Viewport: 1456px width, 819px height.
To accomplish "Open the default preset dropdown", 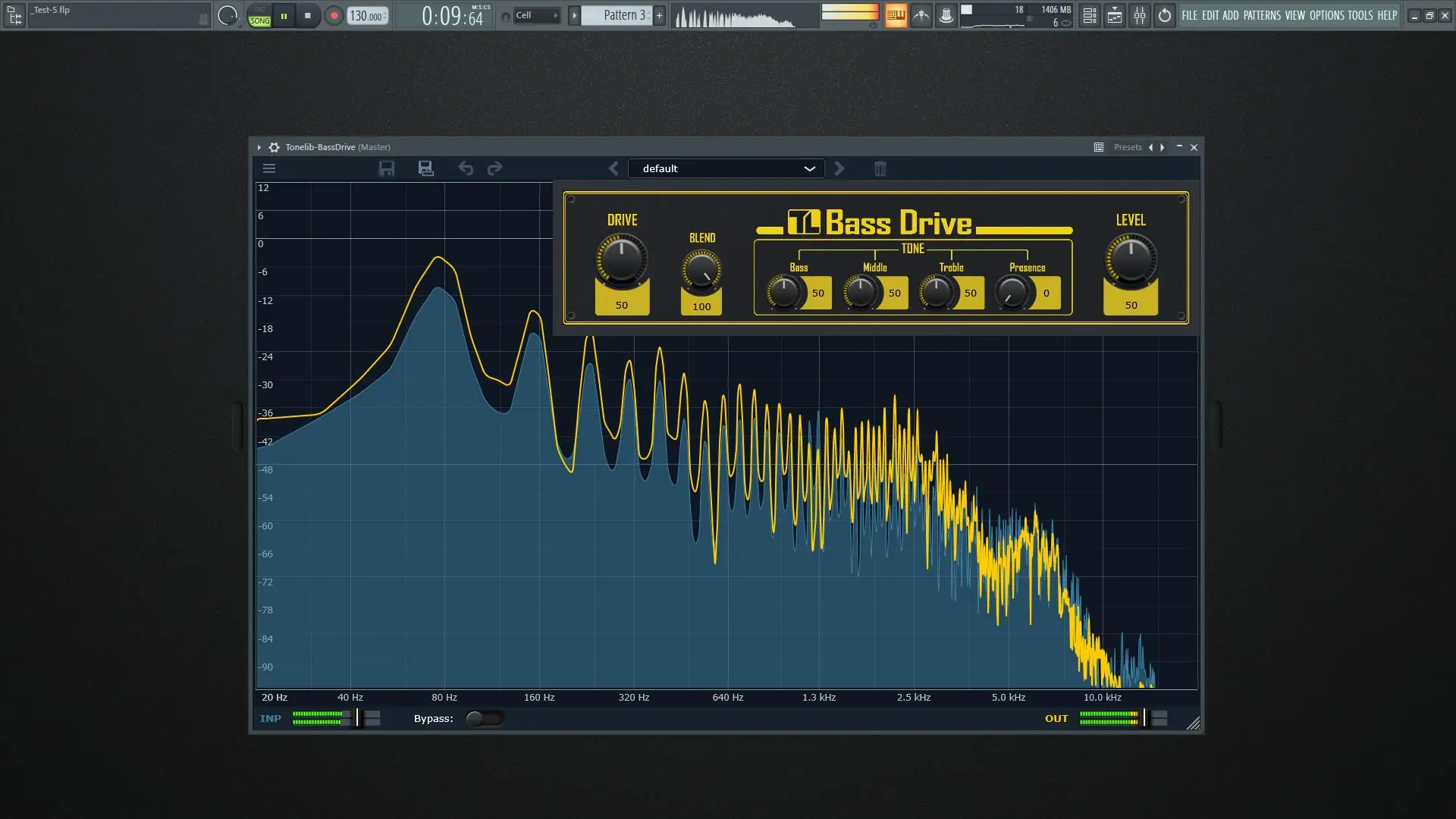I will click(726, 168).
